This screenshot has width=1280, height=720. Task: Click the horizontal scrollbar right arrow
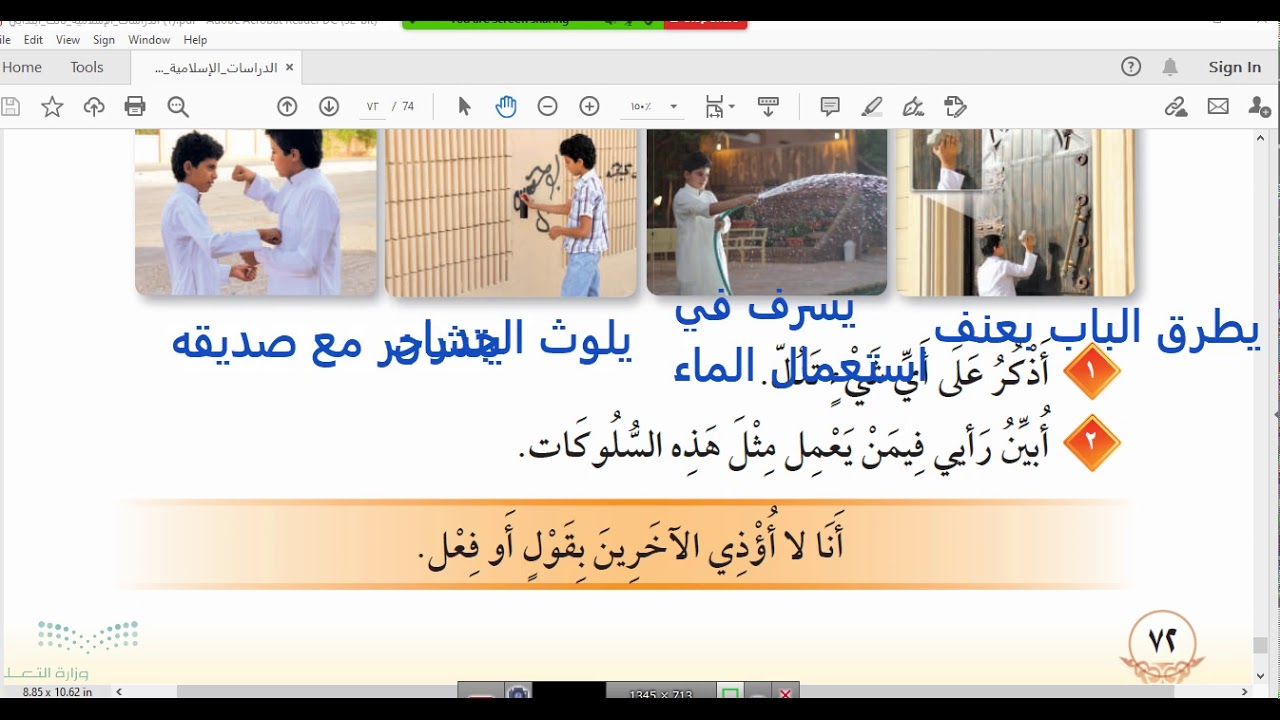pos(1245,691)
